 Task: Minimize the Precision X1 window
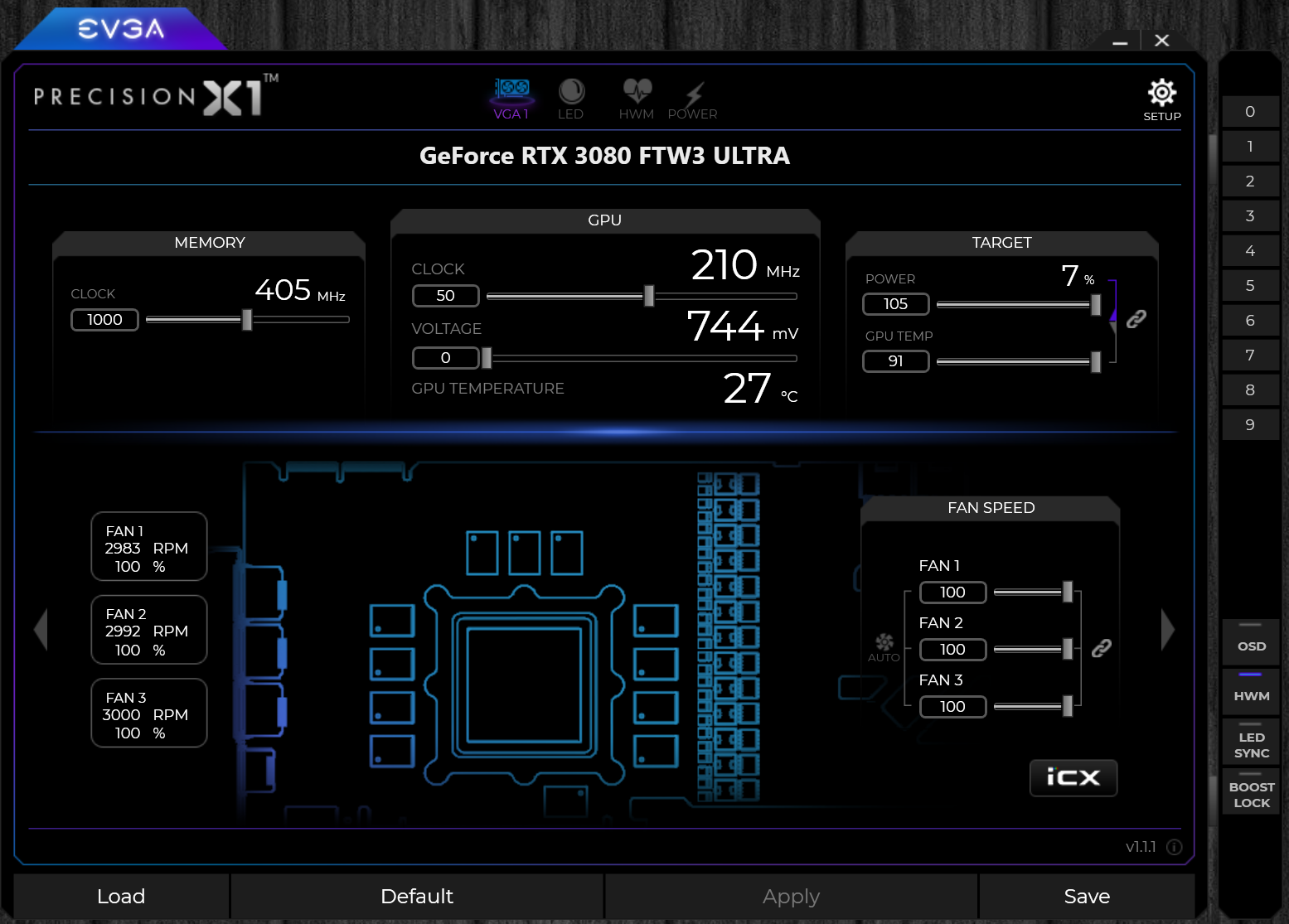click(1120, 41)
